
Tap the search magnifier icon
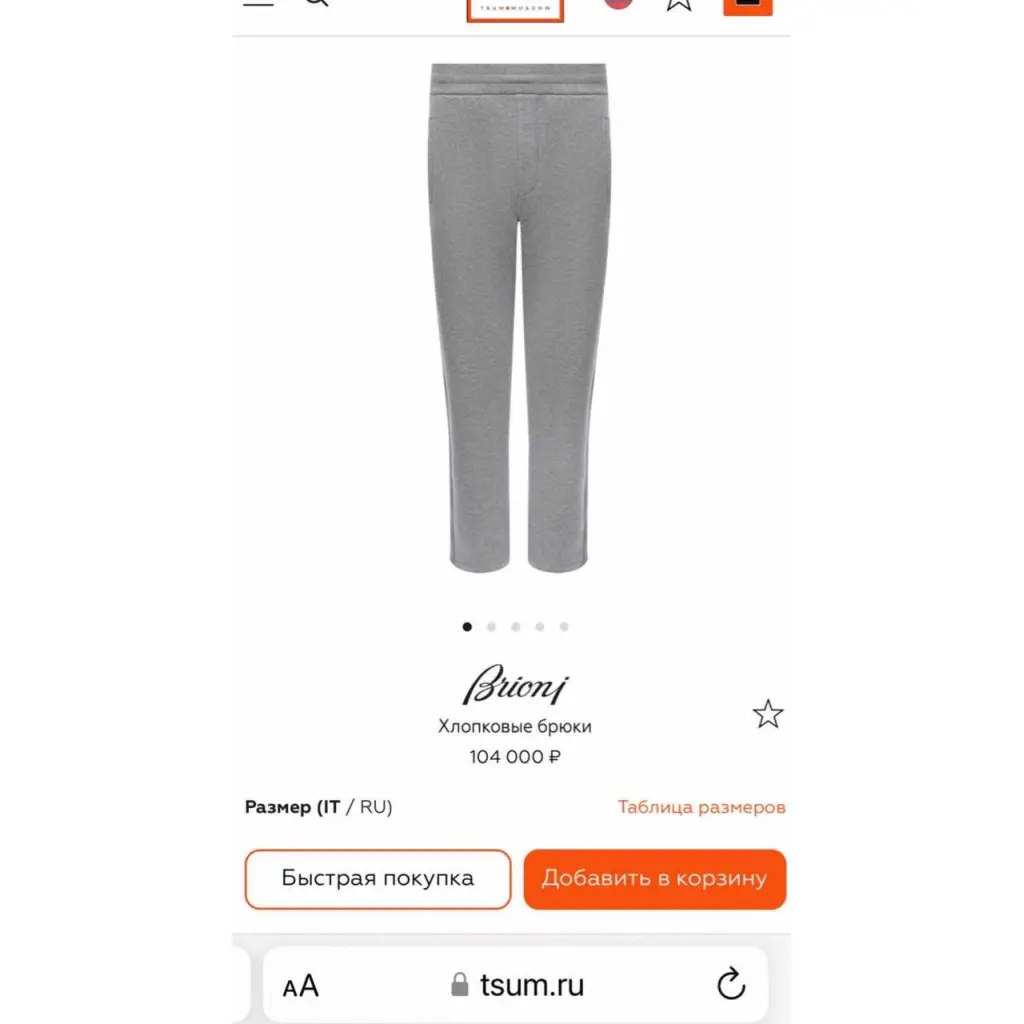point(317,3)
